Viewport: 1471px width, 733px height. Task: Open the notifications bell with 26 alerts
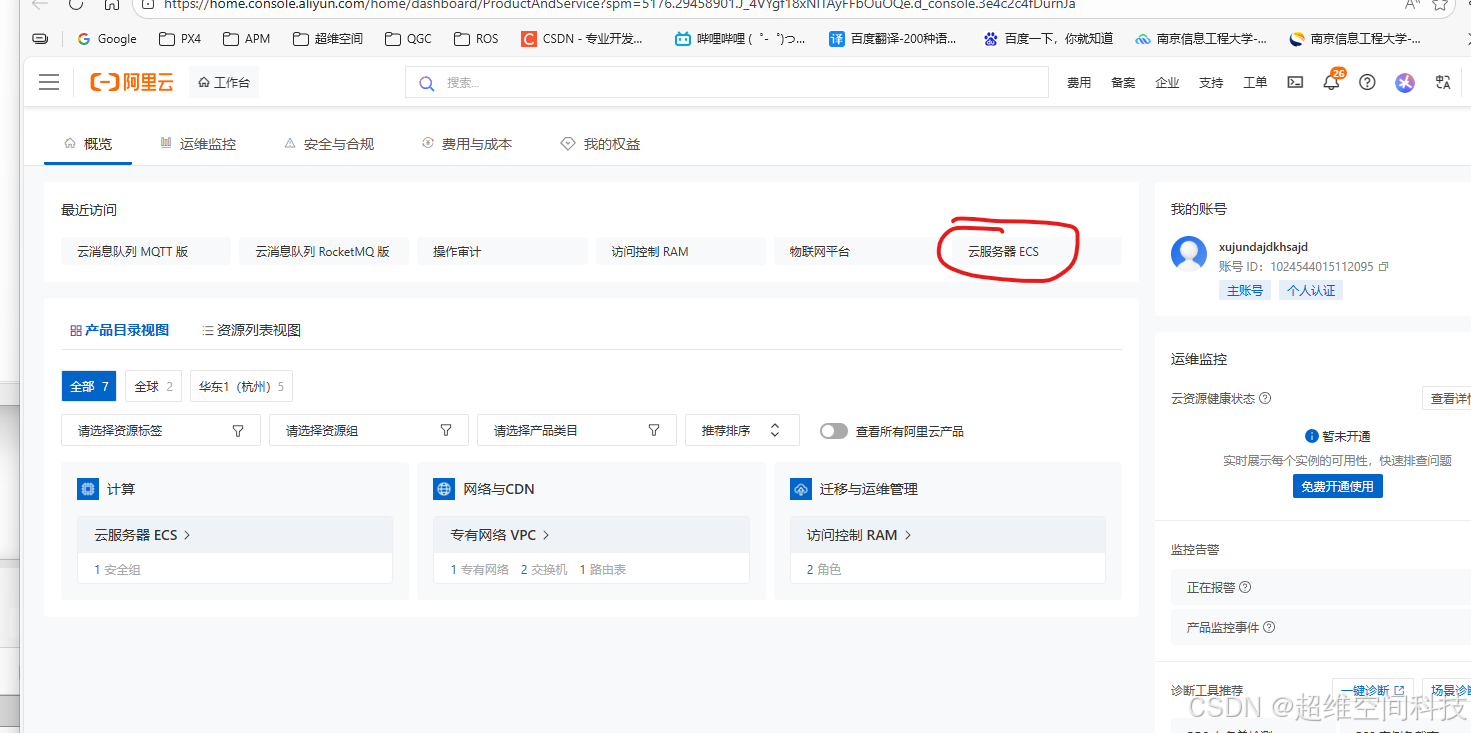tap(1330, 82)
